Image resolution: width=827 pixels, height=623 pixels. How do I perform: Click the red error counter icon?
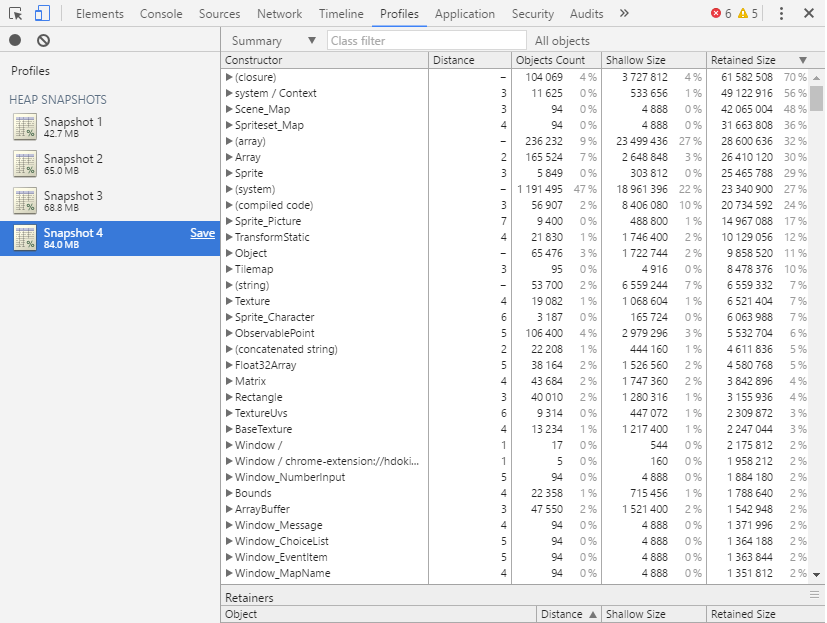[x=716, y=14]
